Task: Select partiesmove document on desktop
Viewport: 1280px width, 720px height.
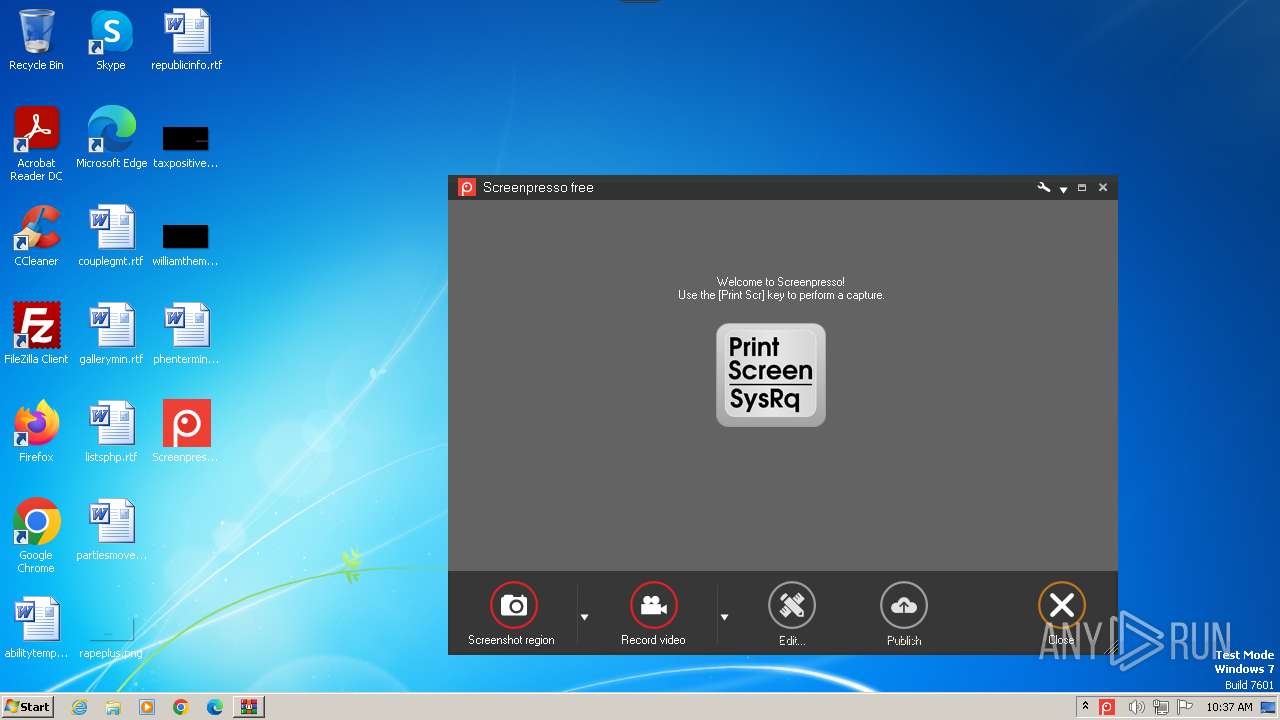Action: coord(111,530)
